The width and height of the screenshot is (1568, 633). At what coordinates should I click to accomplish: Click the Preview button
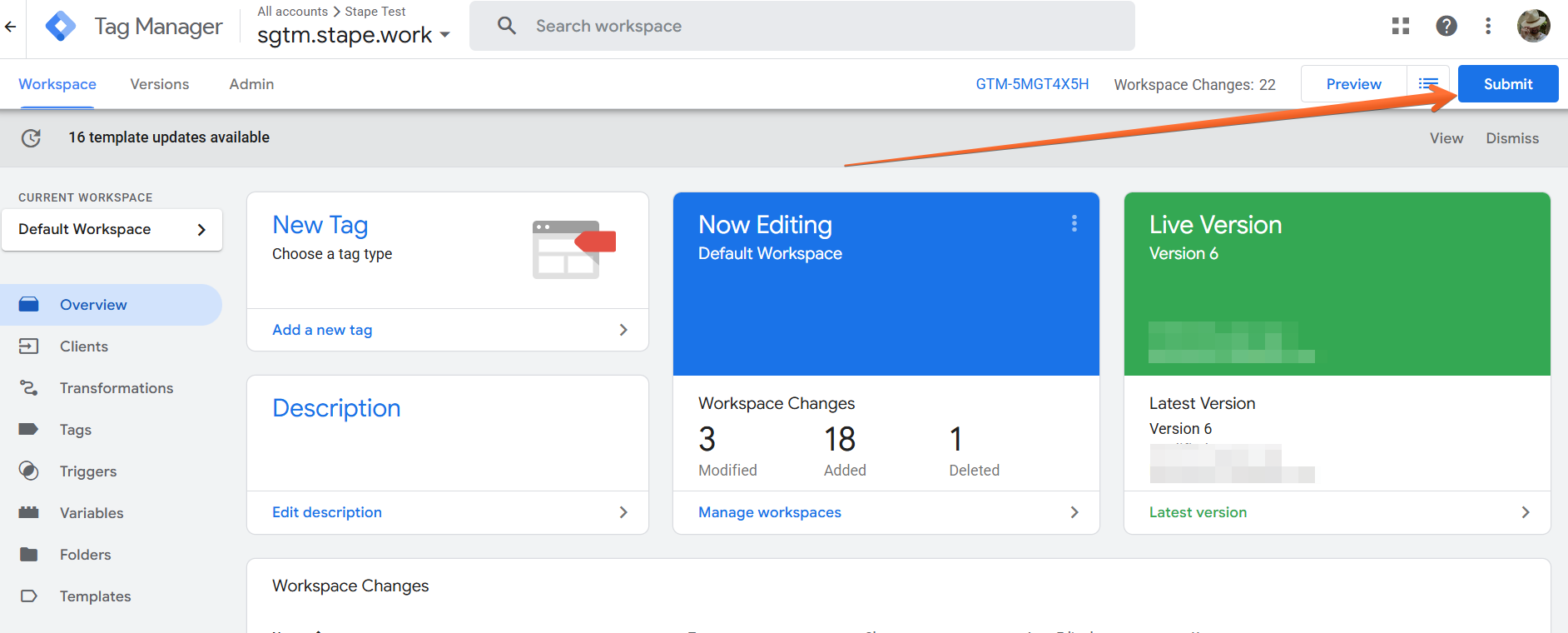tap(1354, 84)
